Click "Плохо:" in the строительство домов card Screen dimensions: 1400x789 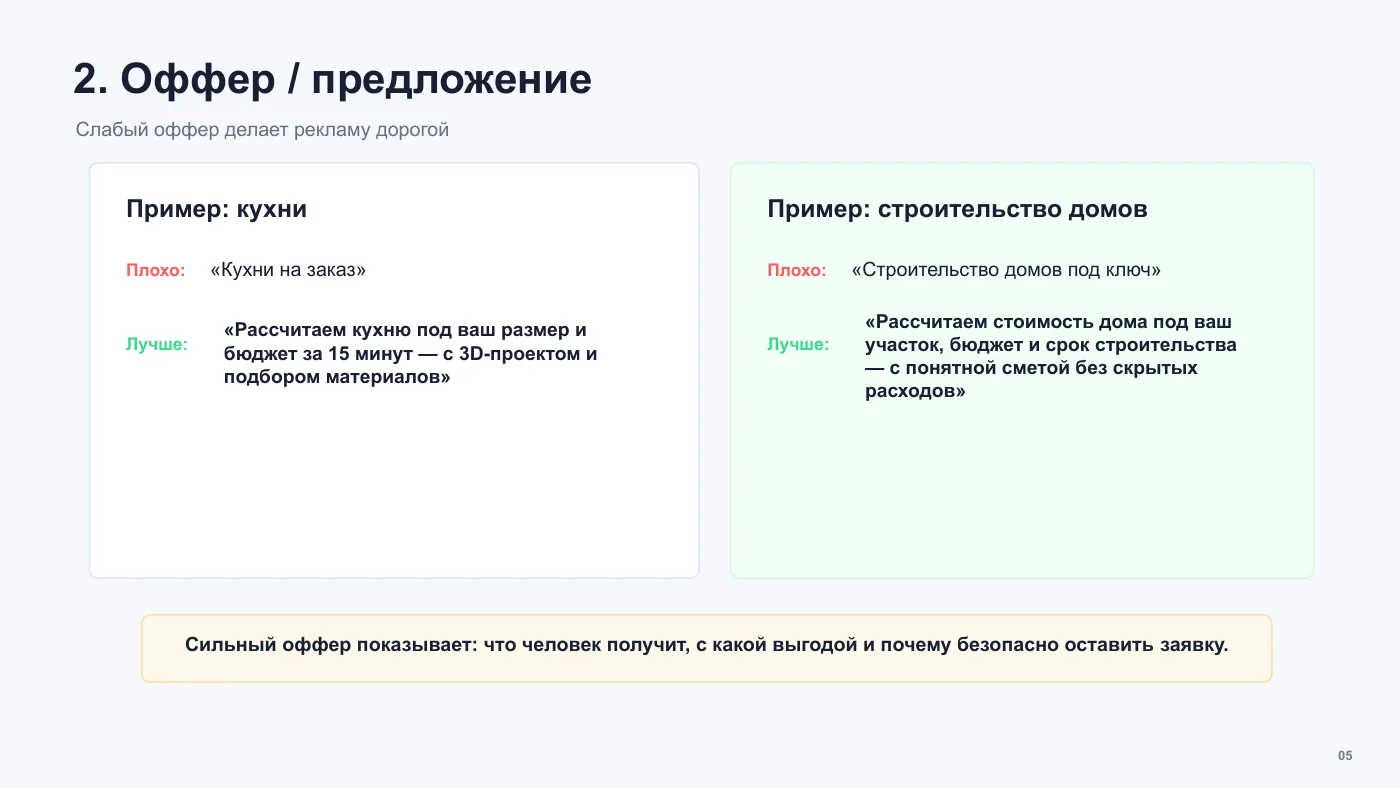pyautogui.click(x=797, y=270)
